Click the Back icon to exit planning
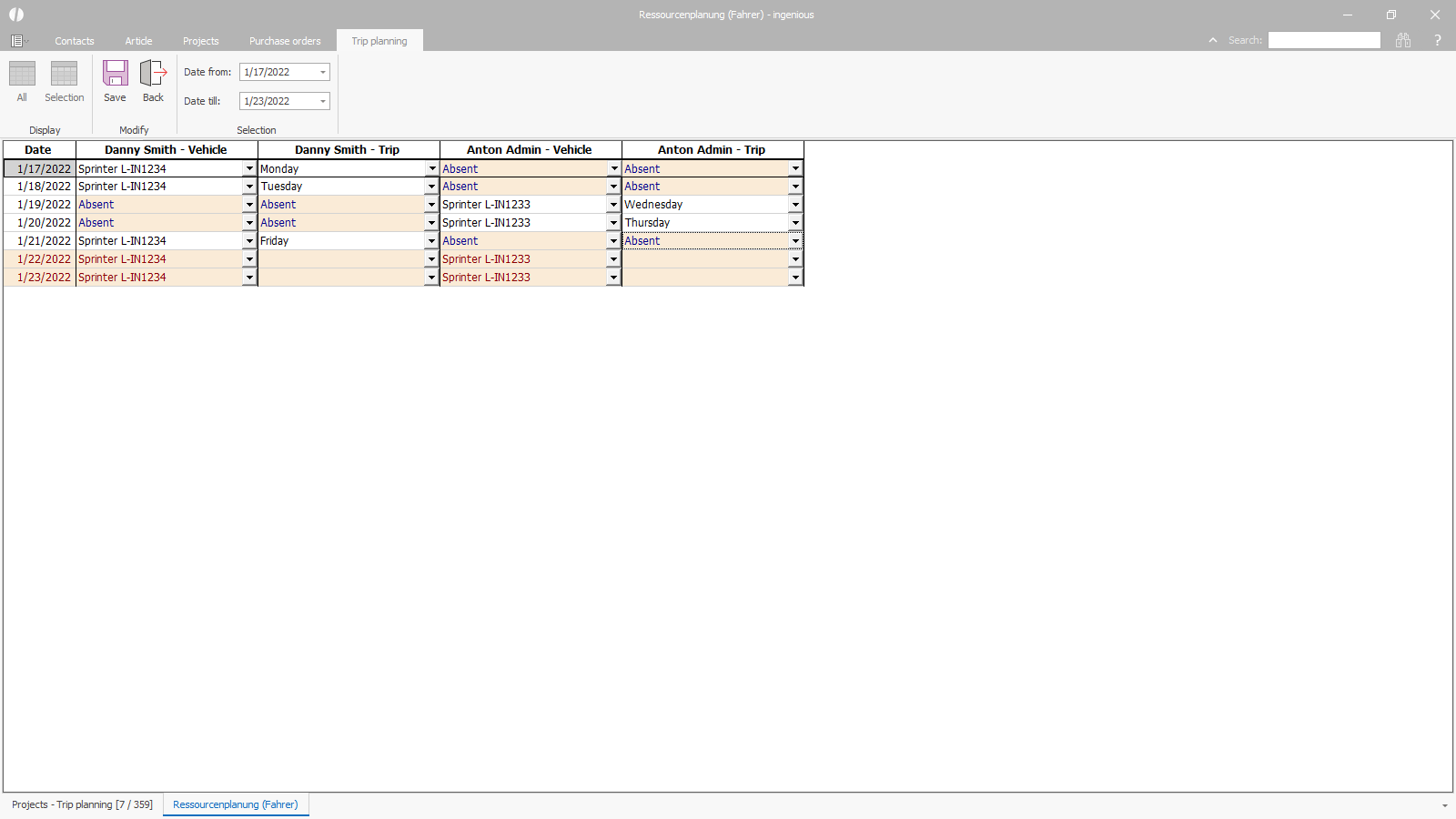This screenshot has width=1456, height=819. click(153, 74)
